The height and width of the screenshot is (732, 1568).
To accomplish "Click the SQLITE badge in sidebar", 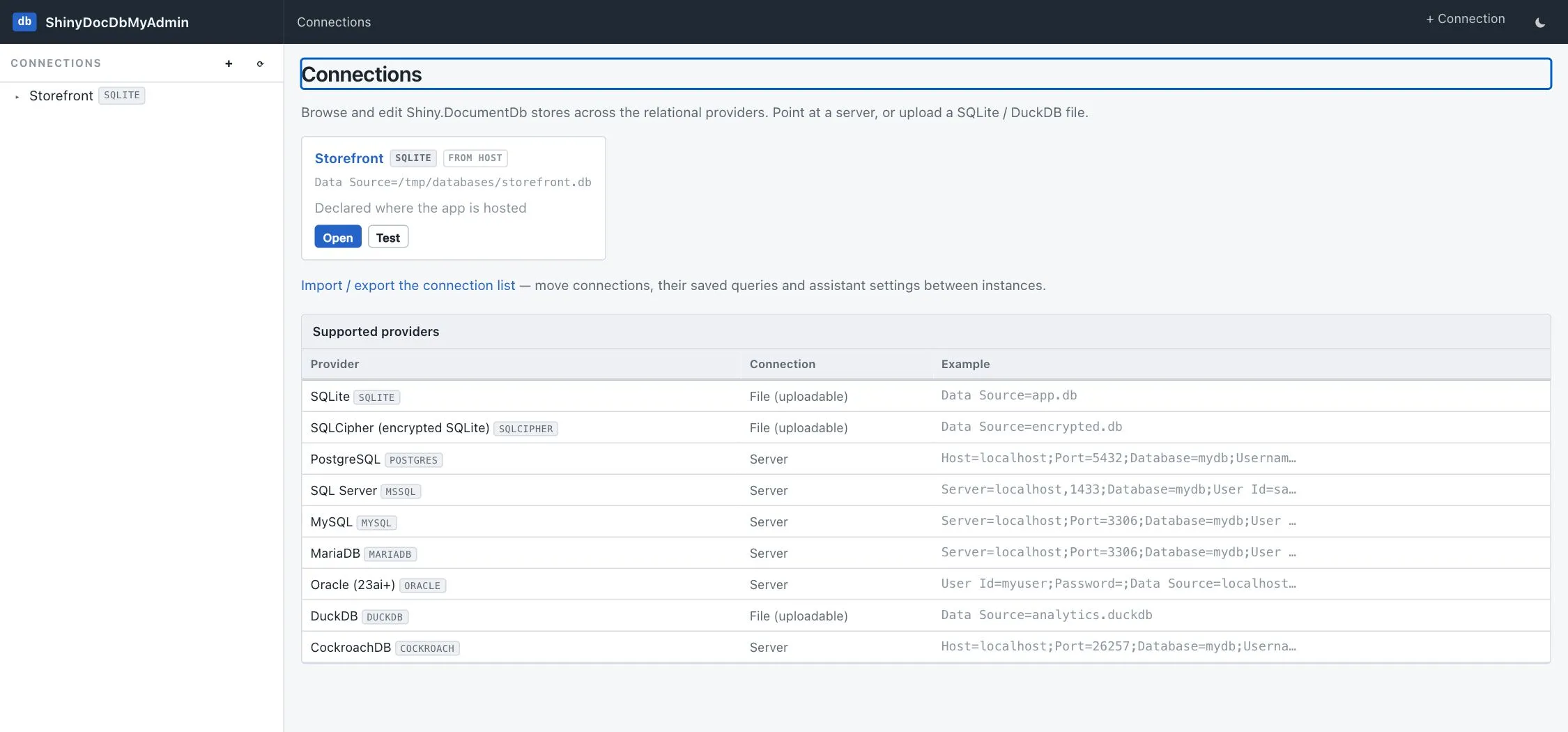I will (121, 95).
